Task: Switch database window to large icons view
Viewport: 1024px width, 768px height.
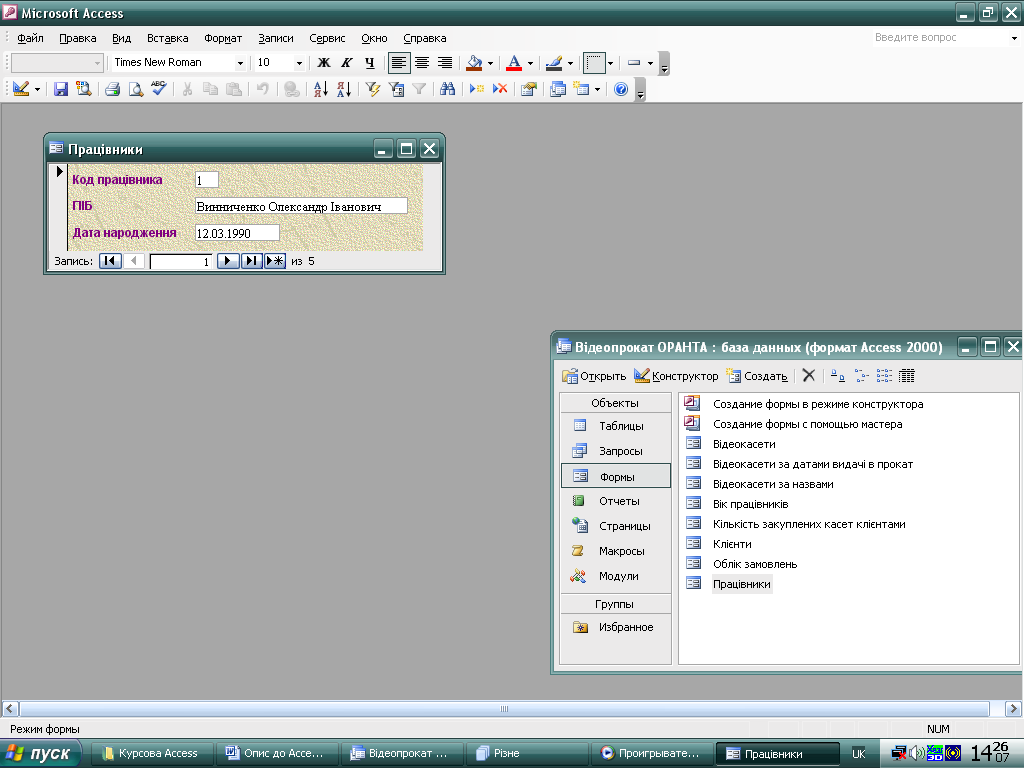Action: (838, 376)
